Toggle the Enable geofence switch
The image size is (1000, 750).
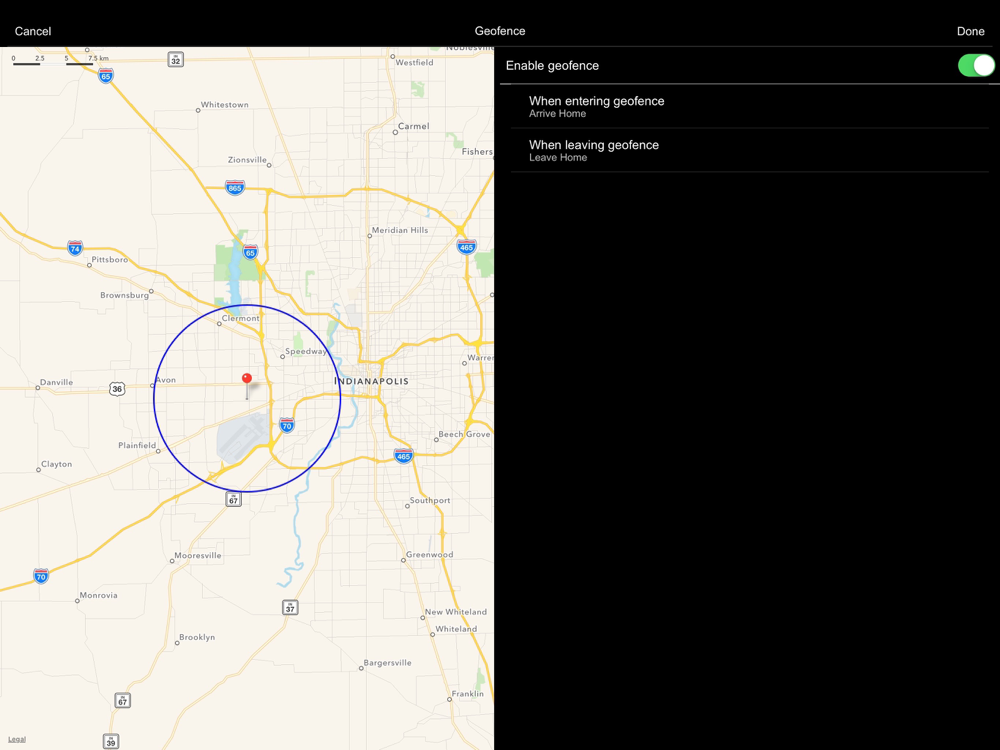pos(976,65)
